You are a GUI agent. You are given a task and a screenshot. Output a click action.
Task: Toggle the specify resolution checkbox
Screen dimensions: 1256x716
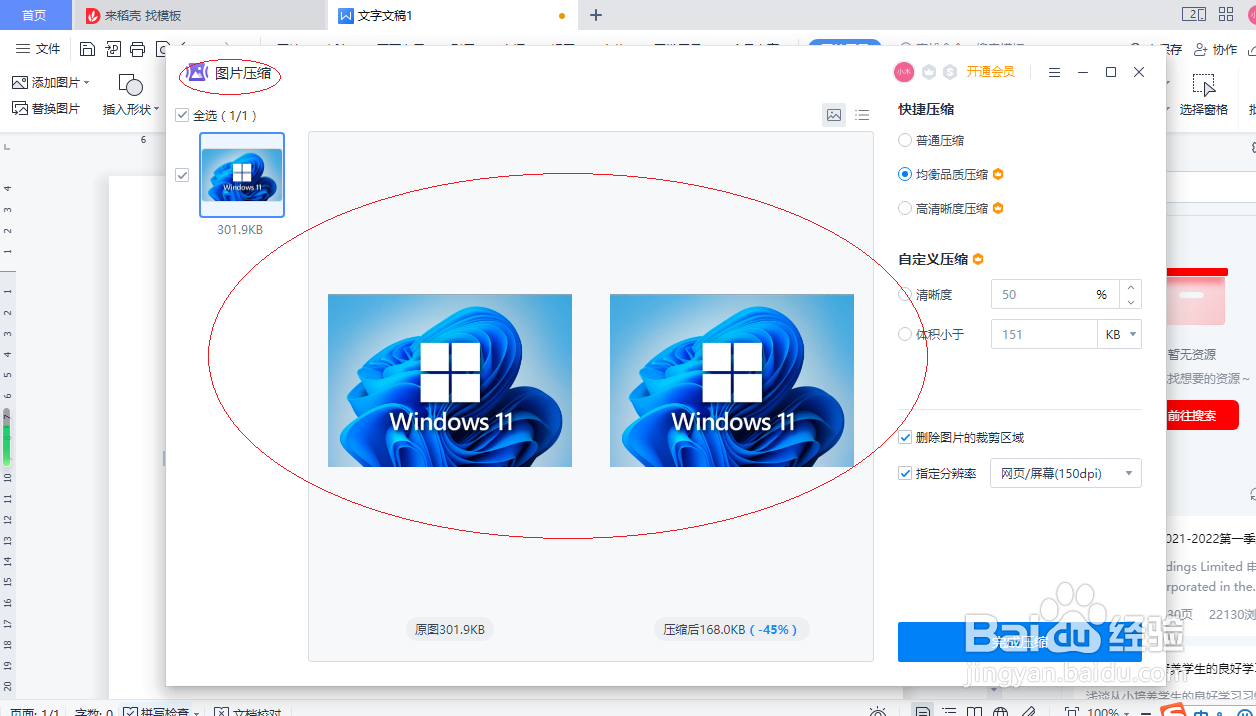coord(905,473)
